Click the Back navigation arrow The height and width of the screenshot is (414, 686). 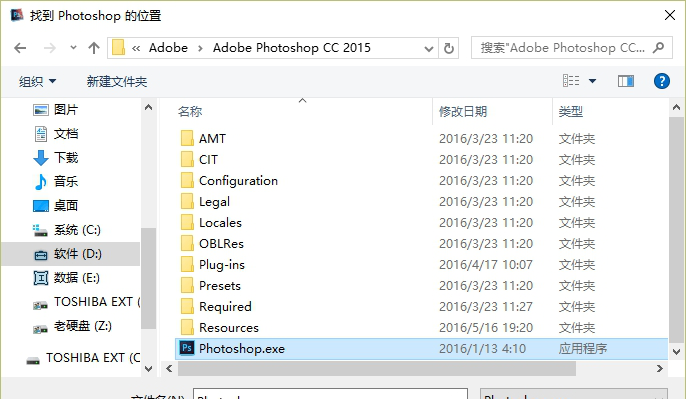coord(20,48)
